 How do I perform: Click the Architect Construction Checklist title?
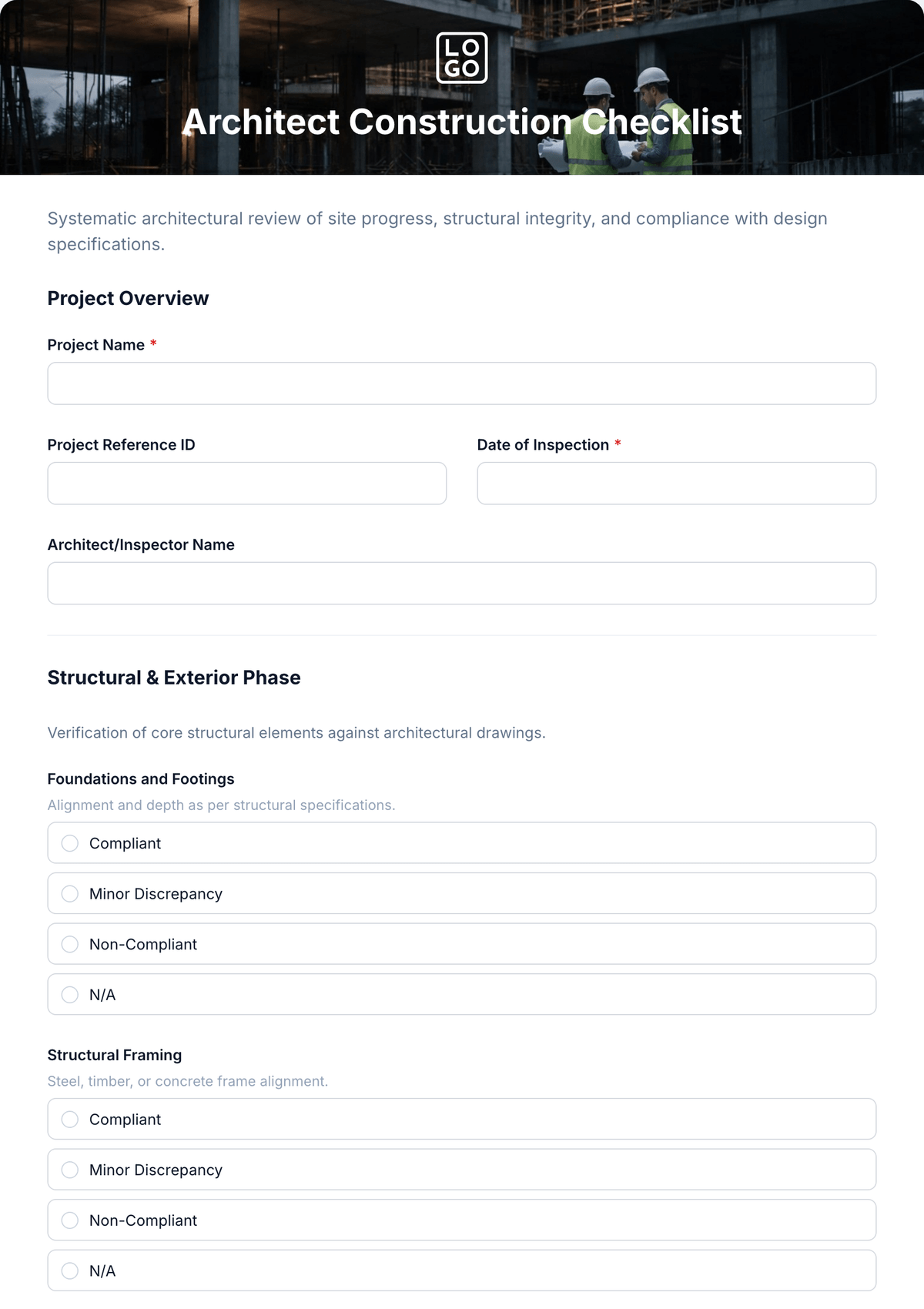point(462,122)
